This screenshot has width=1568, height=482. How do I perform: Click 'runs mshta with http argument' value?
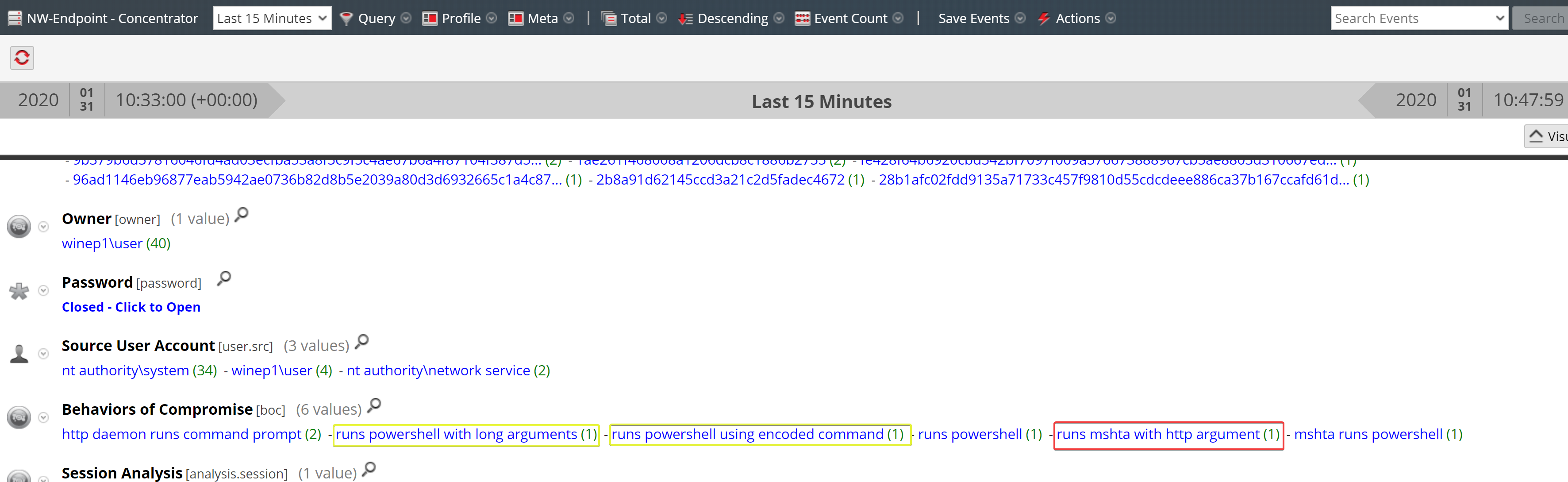[1158, 435]
